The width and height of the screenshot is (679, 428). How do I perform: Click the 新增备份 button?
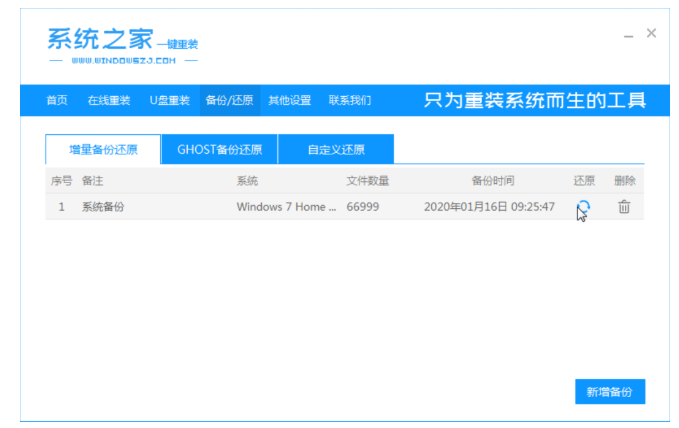click(610, 392)
